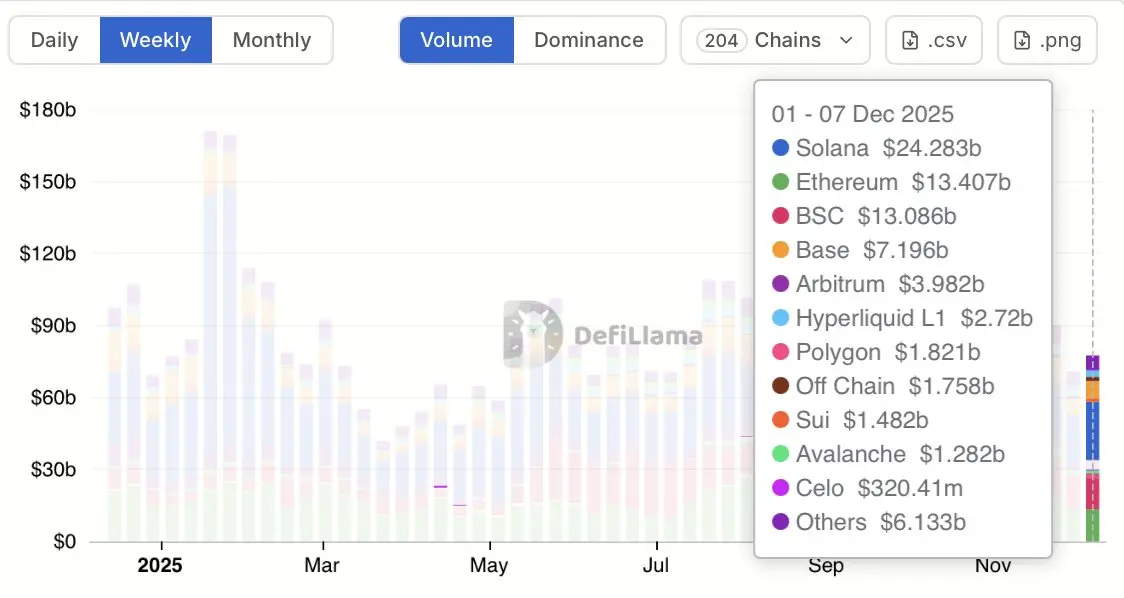1124x598 pixels.
Task: Switch to the Daily tab
Action: click(54, 40)
